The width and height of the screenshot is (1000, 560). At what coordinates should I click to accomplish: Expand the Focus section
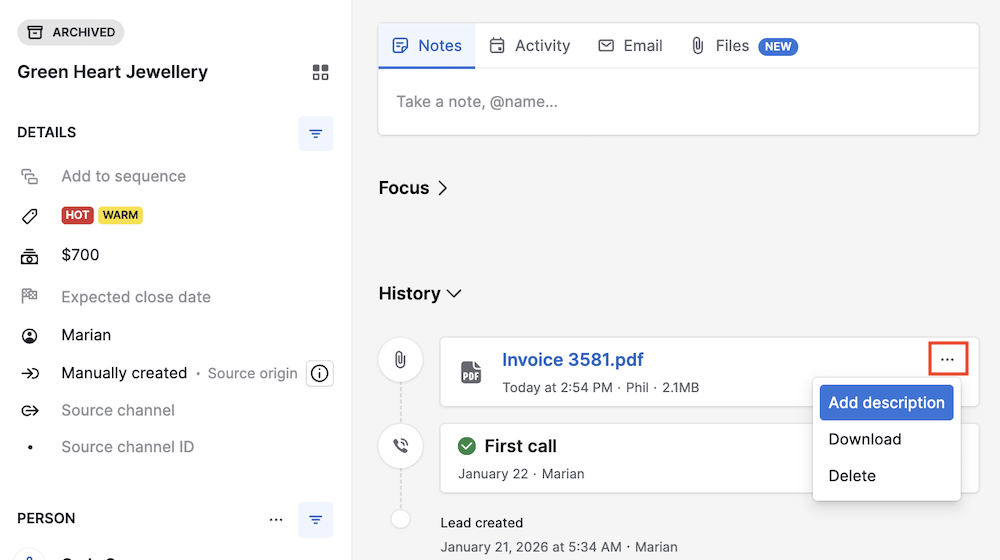[x=413, y=188]
